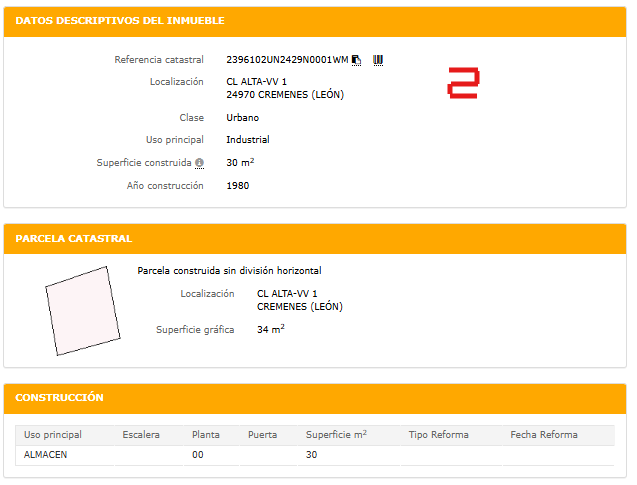Image resolution: width=637 pixels, height=485 pixels.
Task: Click the Superficie gráfica value 34 m²
Action: [x=271, y=329]
